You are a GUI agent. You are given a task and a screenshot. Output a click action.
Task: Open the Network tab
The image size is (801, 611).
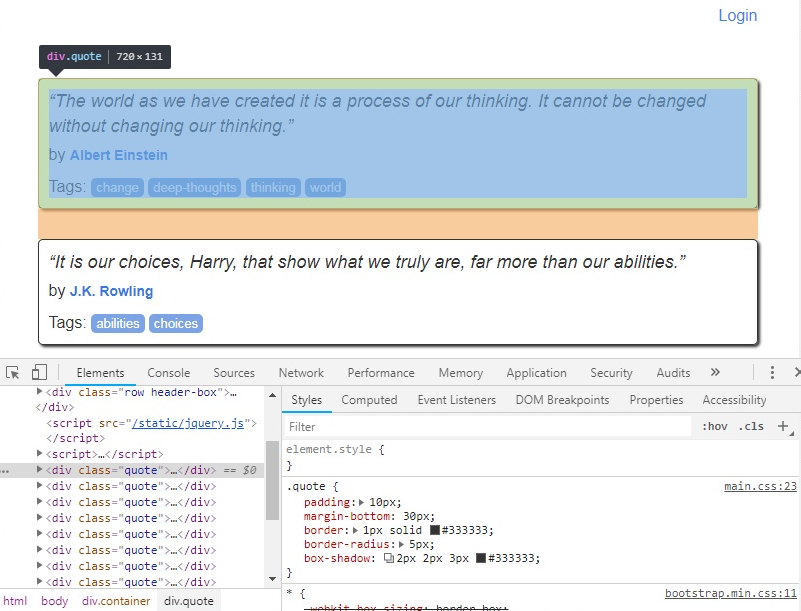tap(301, 373)
